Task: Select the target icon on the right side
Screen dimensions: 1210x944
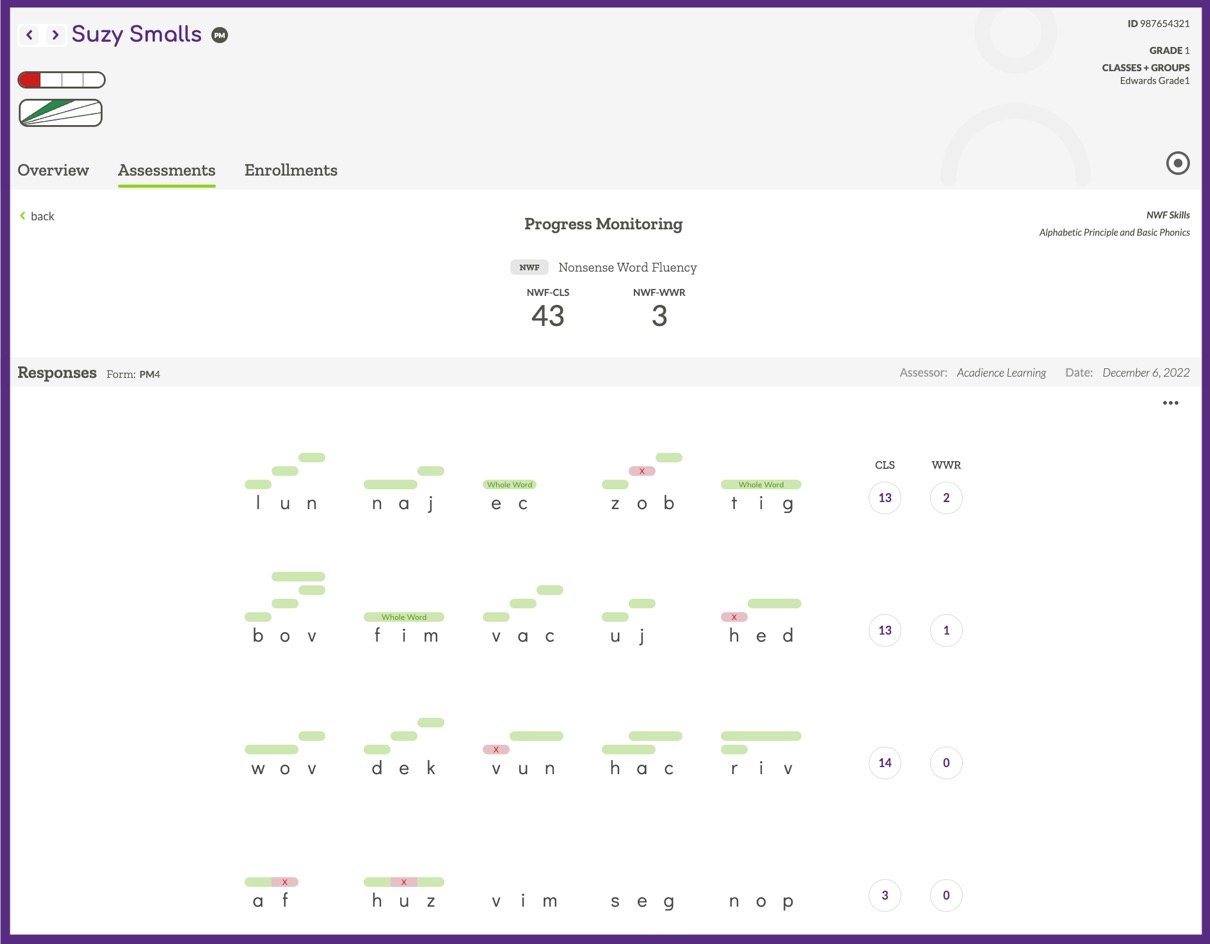Action: point(1178,163)
